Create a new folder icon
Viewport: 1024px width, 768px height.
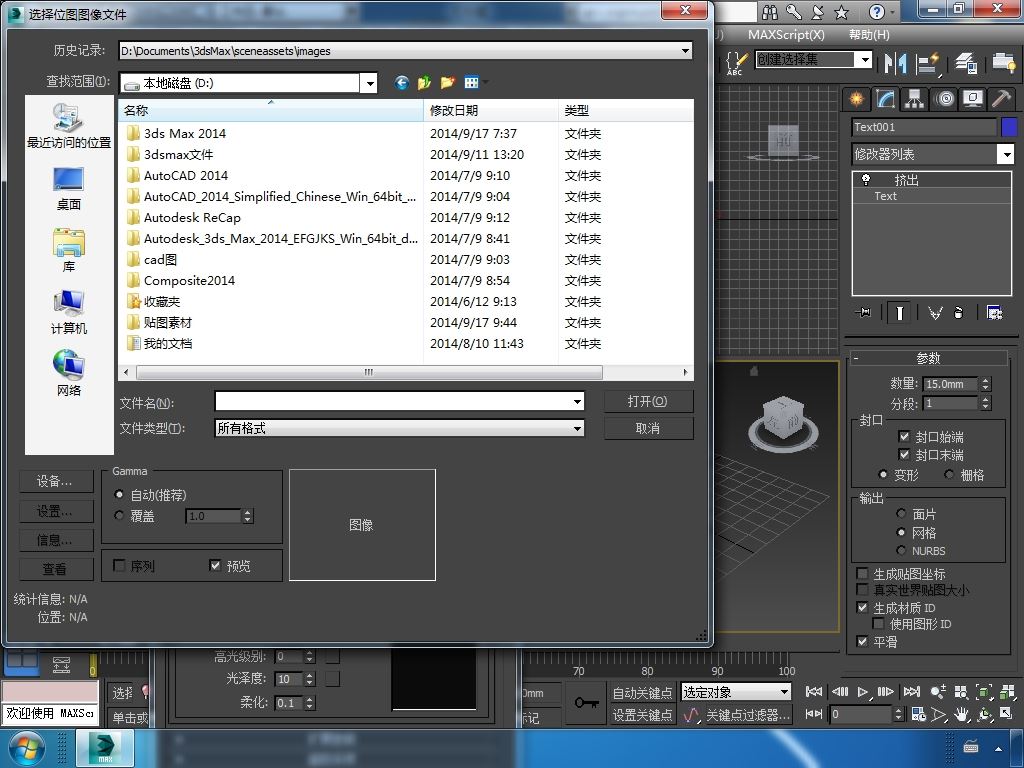click(447, 82)
